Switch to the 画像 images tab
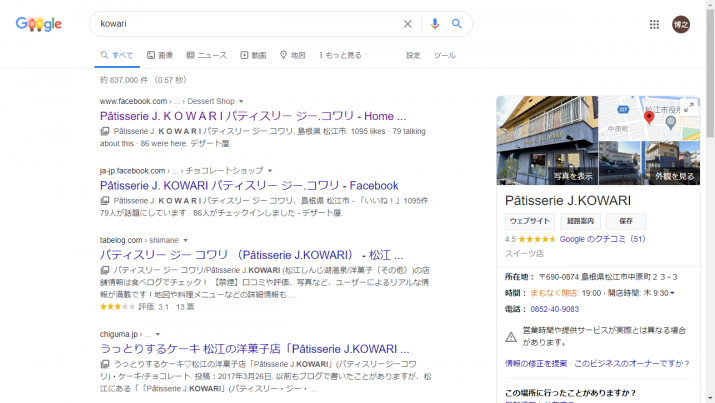715x403 pixels. (x=159, y=55)
